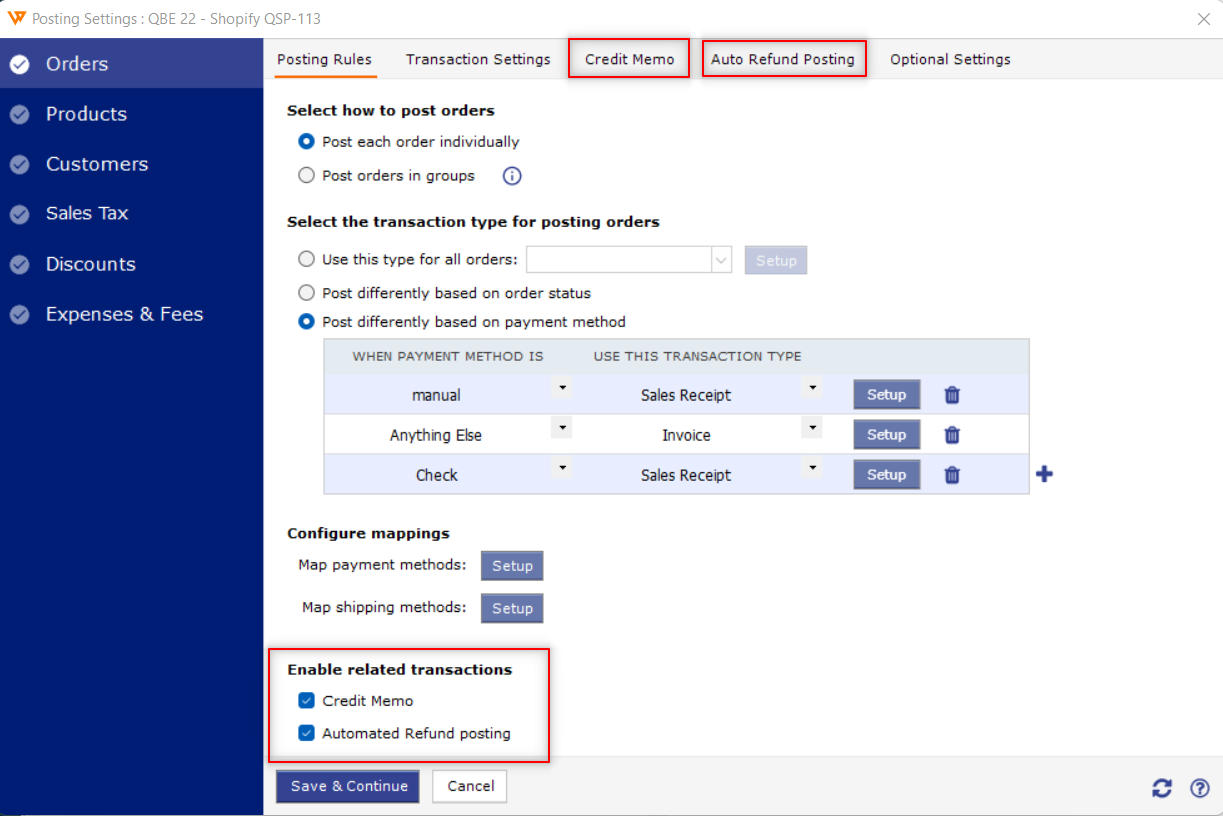Click Setup for Map payment methods
Viewport: 1223px width, 816px height.
point(512,566)
